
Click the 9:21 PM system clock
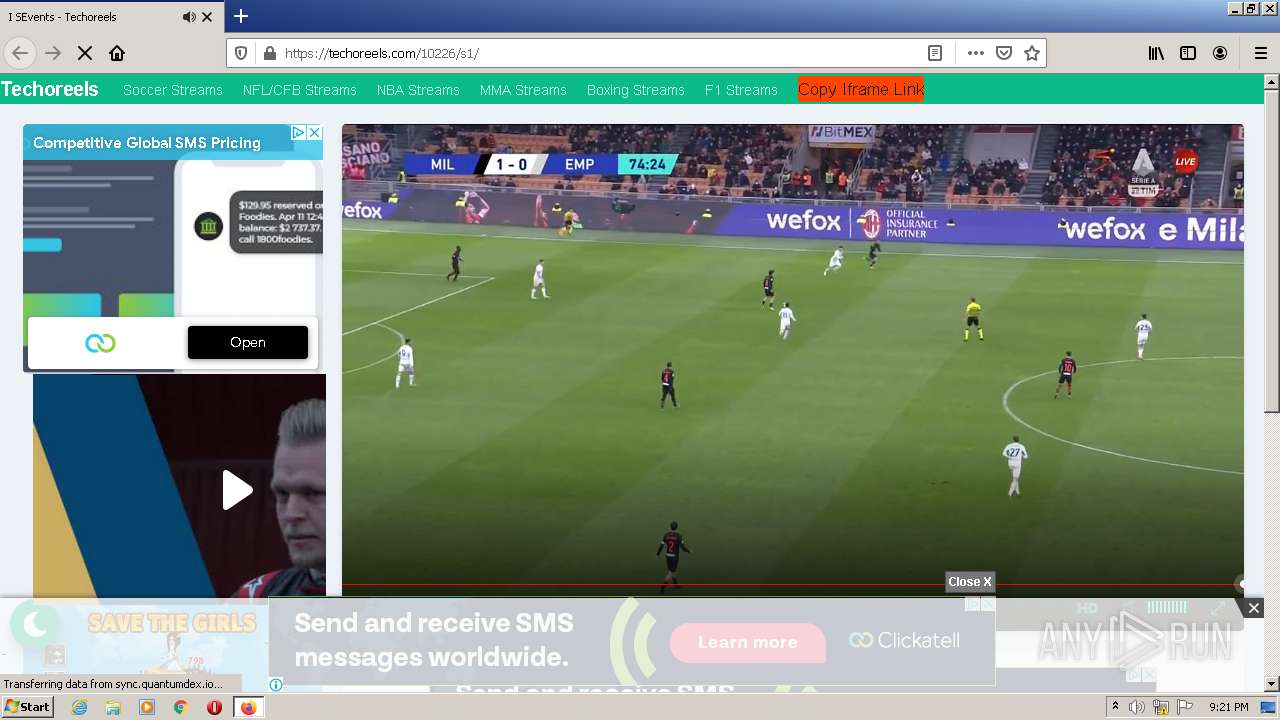point(1229,707)
